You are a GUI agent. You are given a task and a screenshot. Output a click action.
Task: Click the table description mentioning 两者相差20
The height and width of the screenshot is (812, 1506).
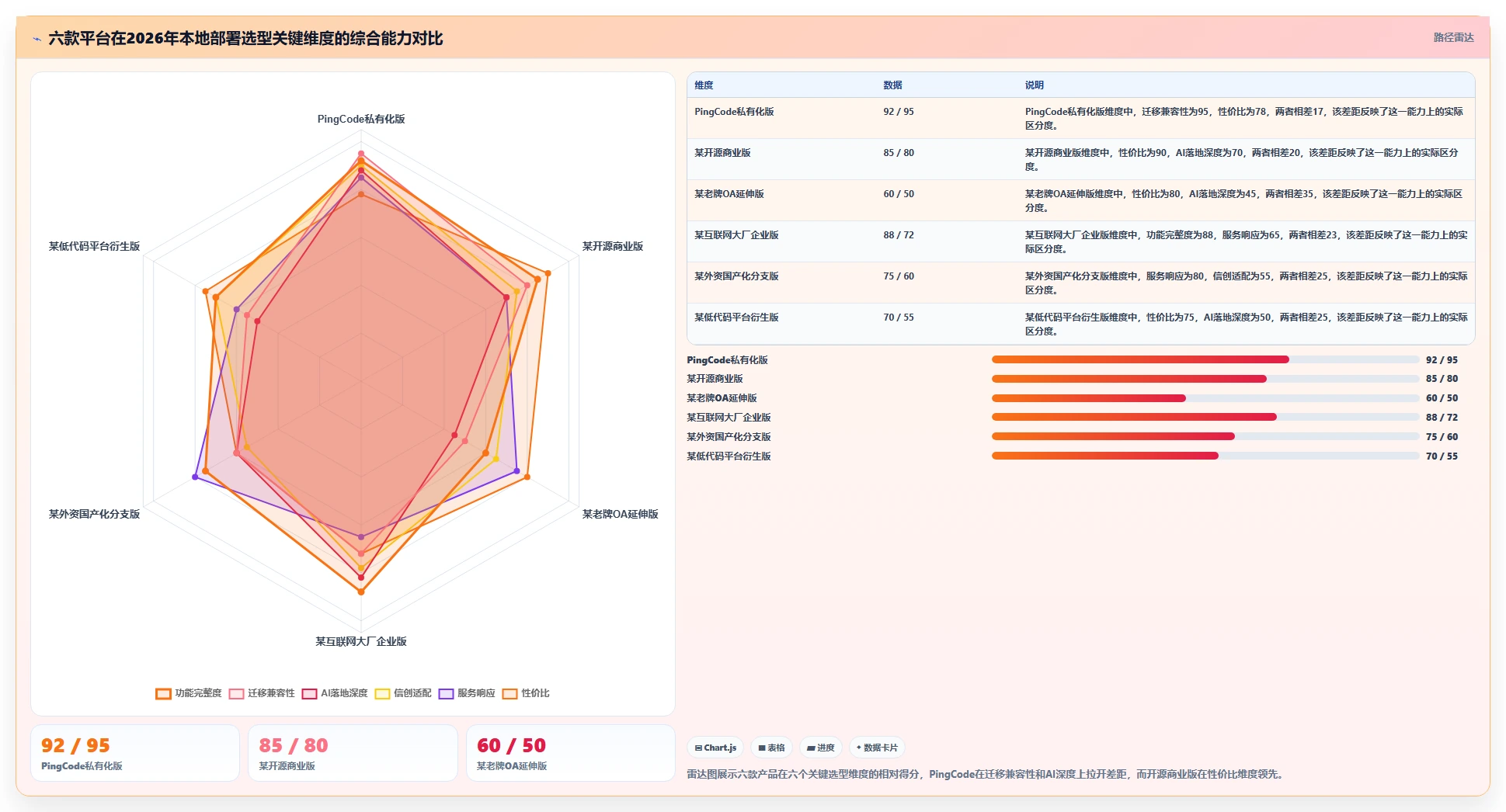[x=1242, y=160]
